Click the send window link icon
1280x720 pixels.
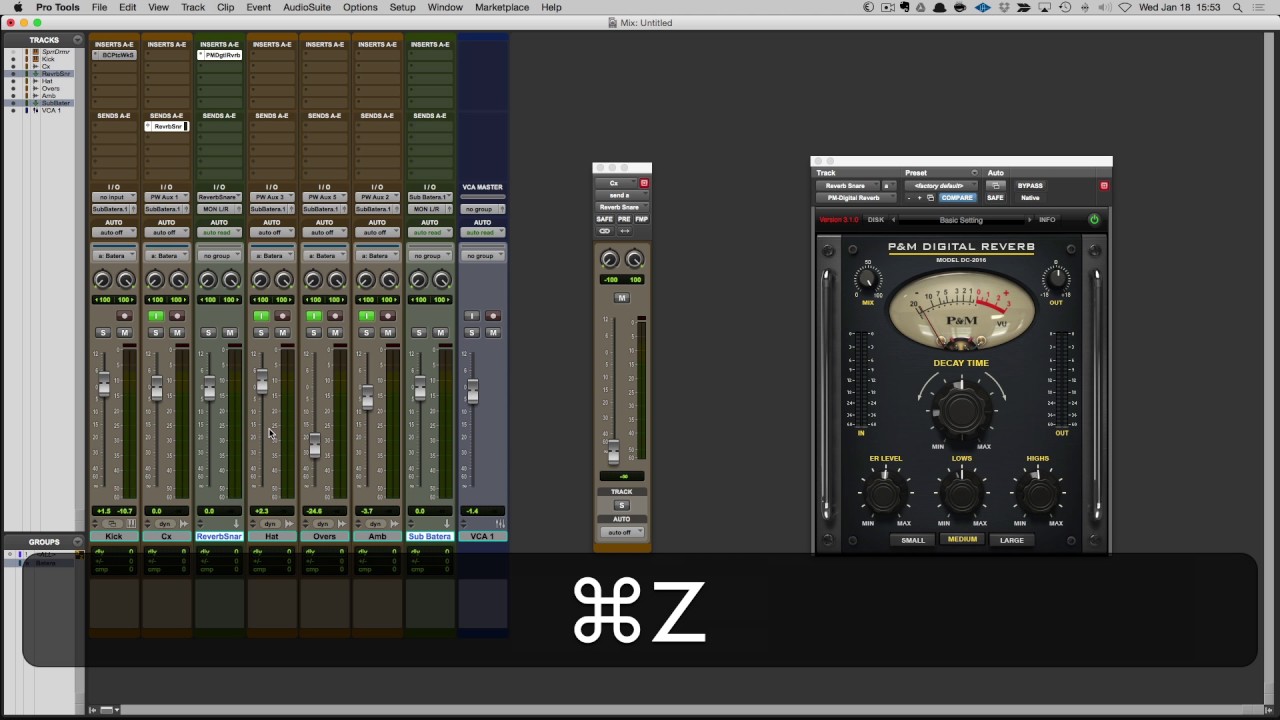coord(604,231)
